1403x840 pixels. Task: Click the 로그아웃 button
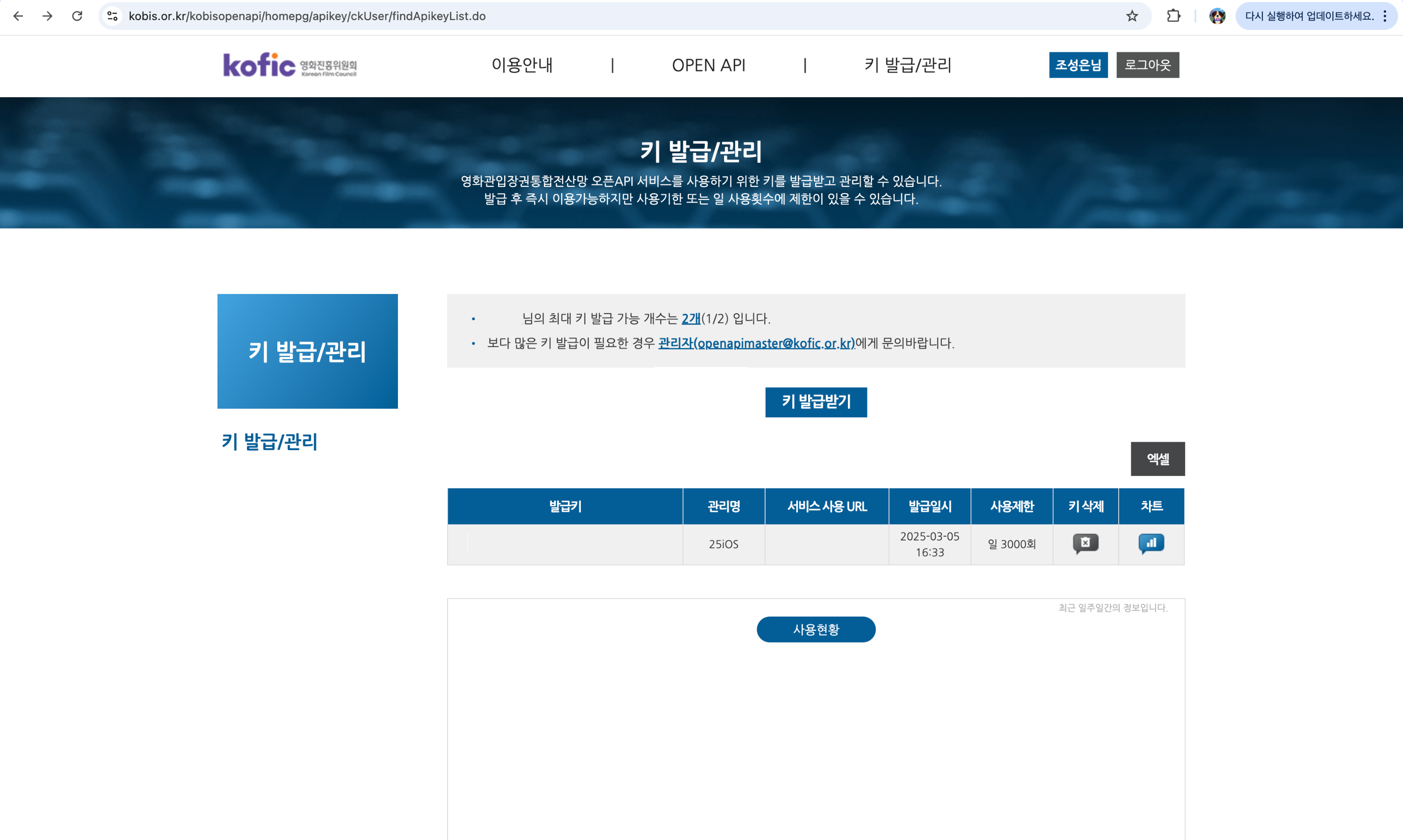[x=1148, y=65]
